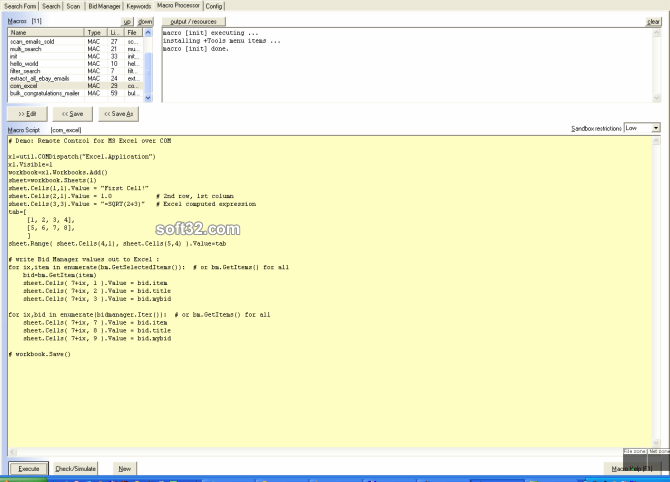Image resolution: width=670 pixels, height=482 pixels.
Task: Click the 'installing +Tools menu items' output line
Action: tap(221, 41)
